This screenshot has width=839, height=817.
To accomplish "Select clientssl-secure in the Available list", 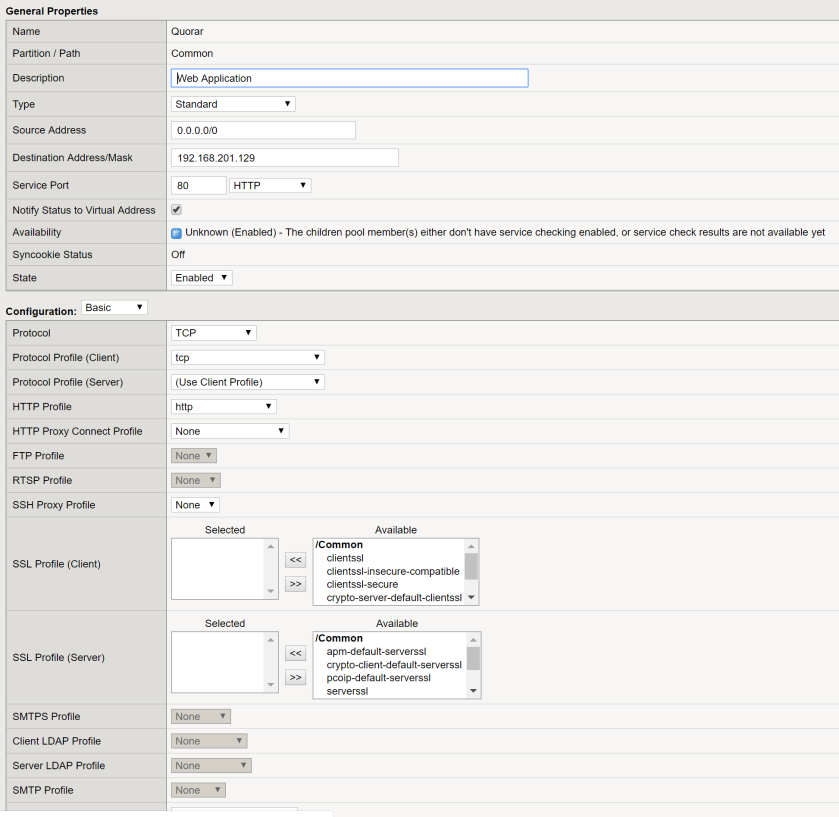I will (362, 584).
